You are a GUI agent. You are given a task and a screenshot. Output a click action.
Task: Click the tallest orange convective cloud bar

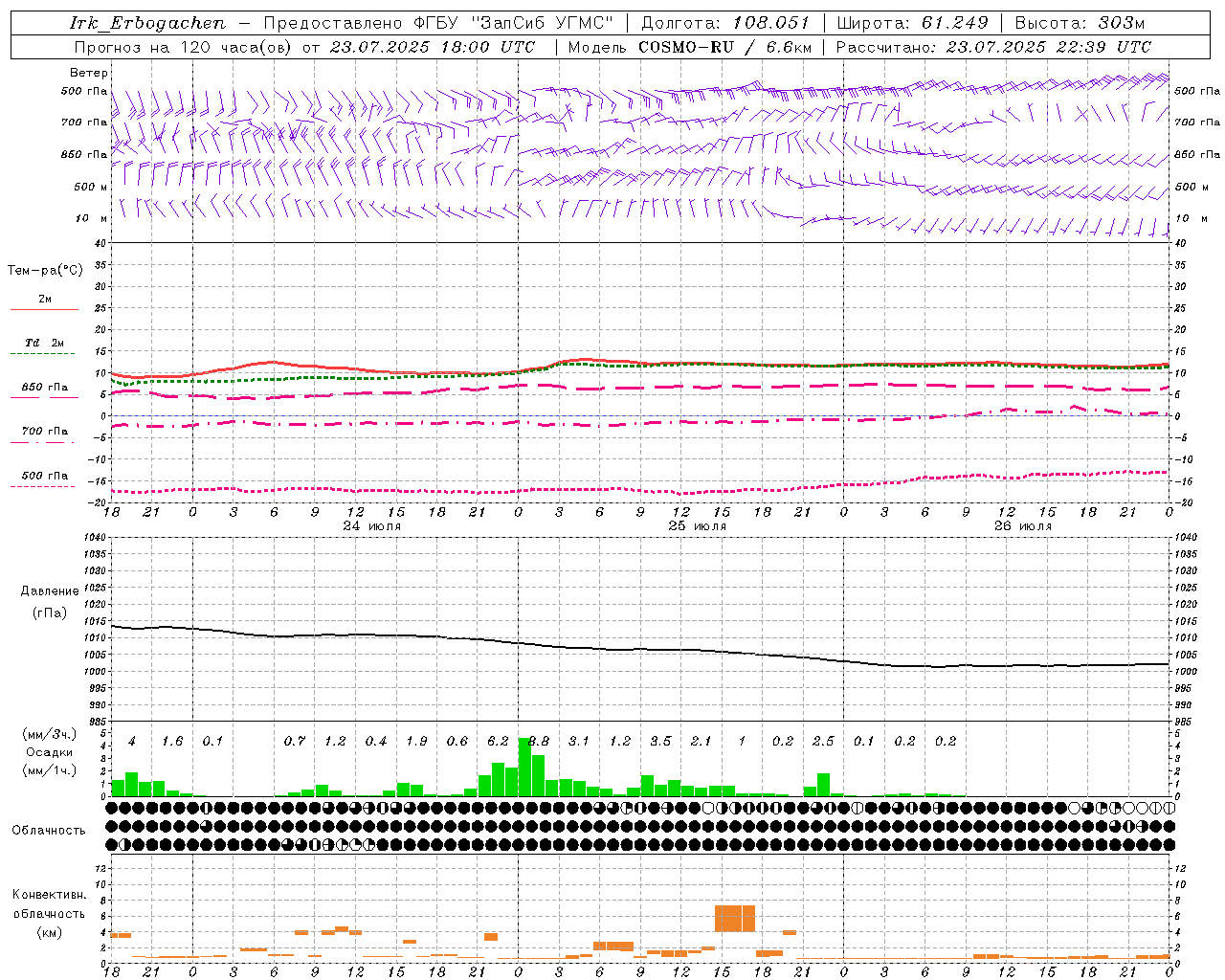pos(735,919)
